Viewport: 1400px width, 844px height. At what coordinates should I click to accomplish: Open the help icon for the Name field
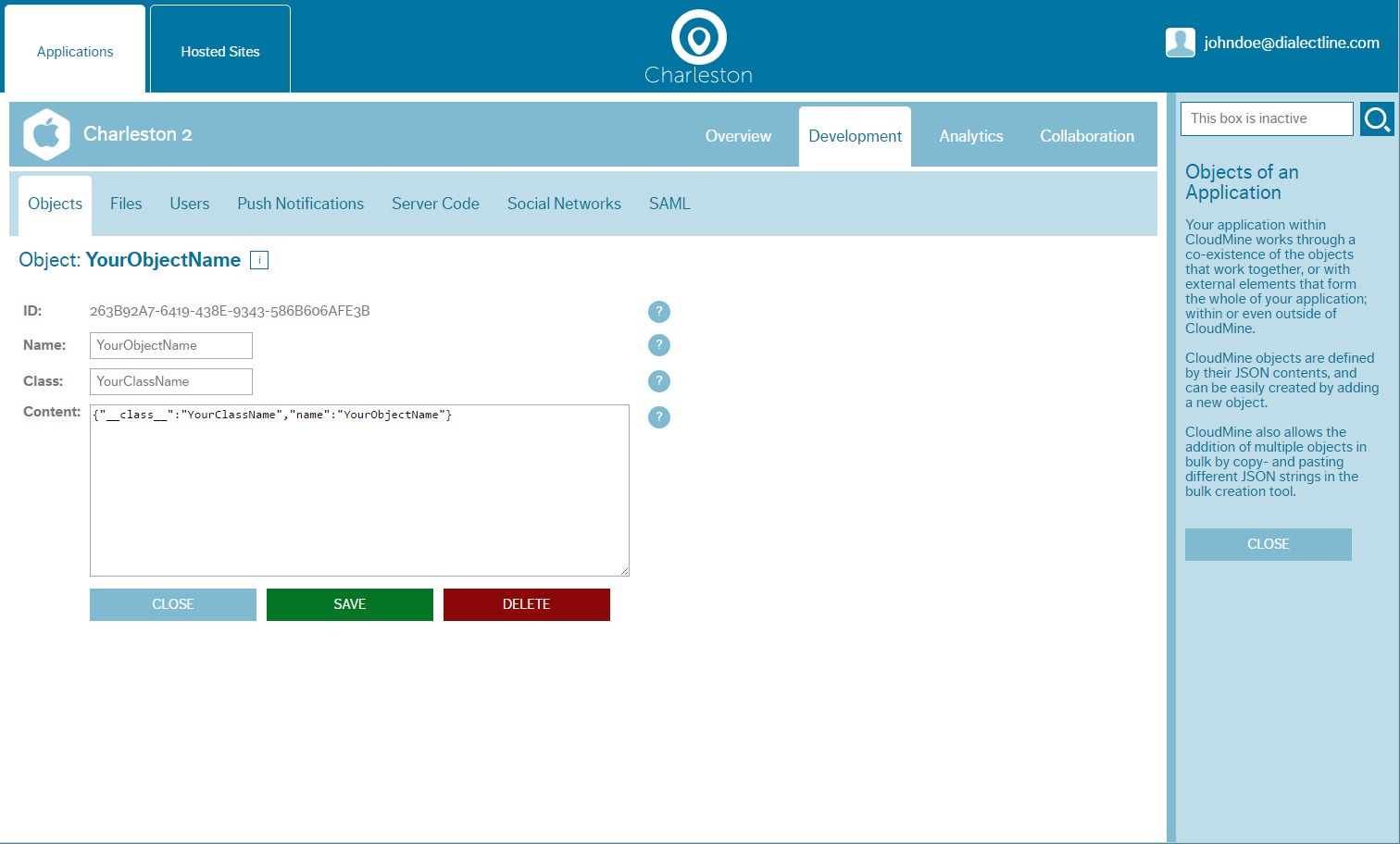point(659,345)
